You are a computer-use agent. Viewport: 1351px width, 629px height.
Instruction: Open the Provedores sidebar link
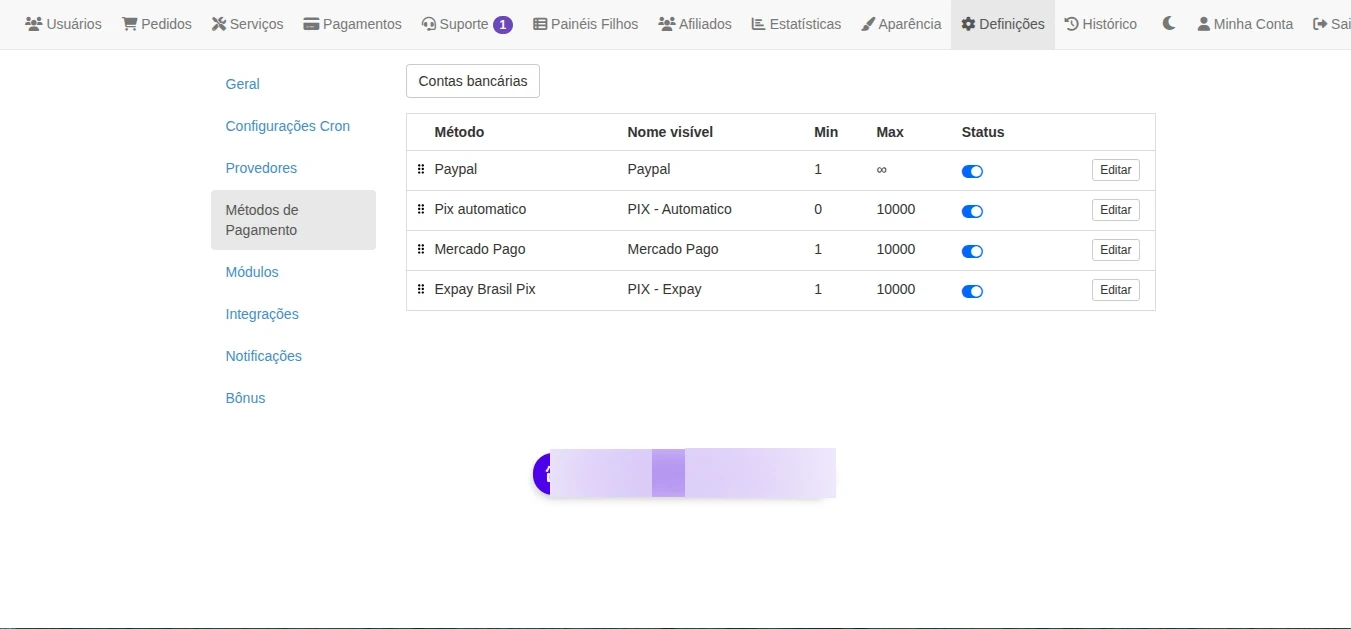click(x=261, y=168)
